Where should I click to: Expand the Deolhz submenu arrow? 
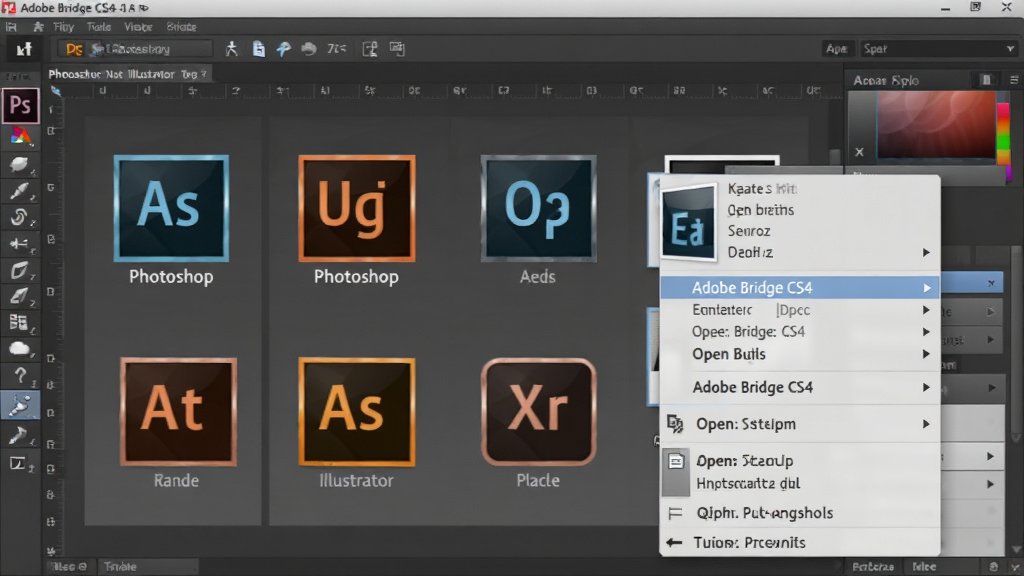point(926,252)
